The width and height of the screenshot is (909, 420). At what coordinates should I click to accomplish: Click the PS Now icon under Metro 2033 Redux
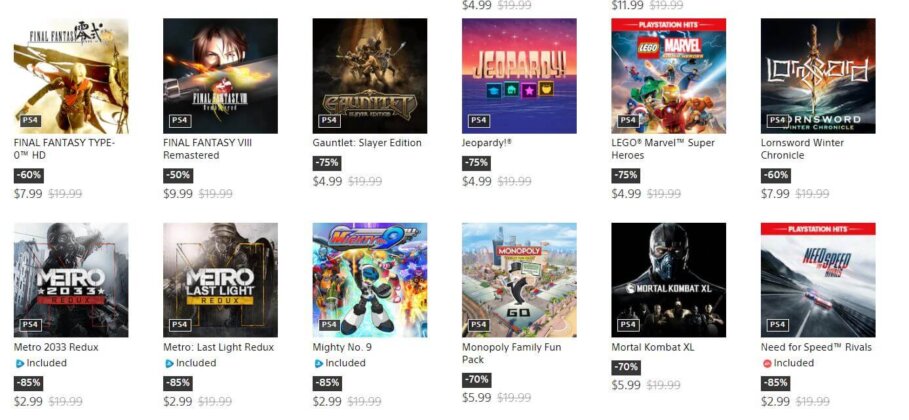pyautogui.click(x=19, y=363)
